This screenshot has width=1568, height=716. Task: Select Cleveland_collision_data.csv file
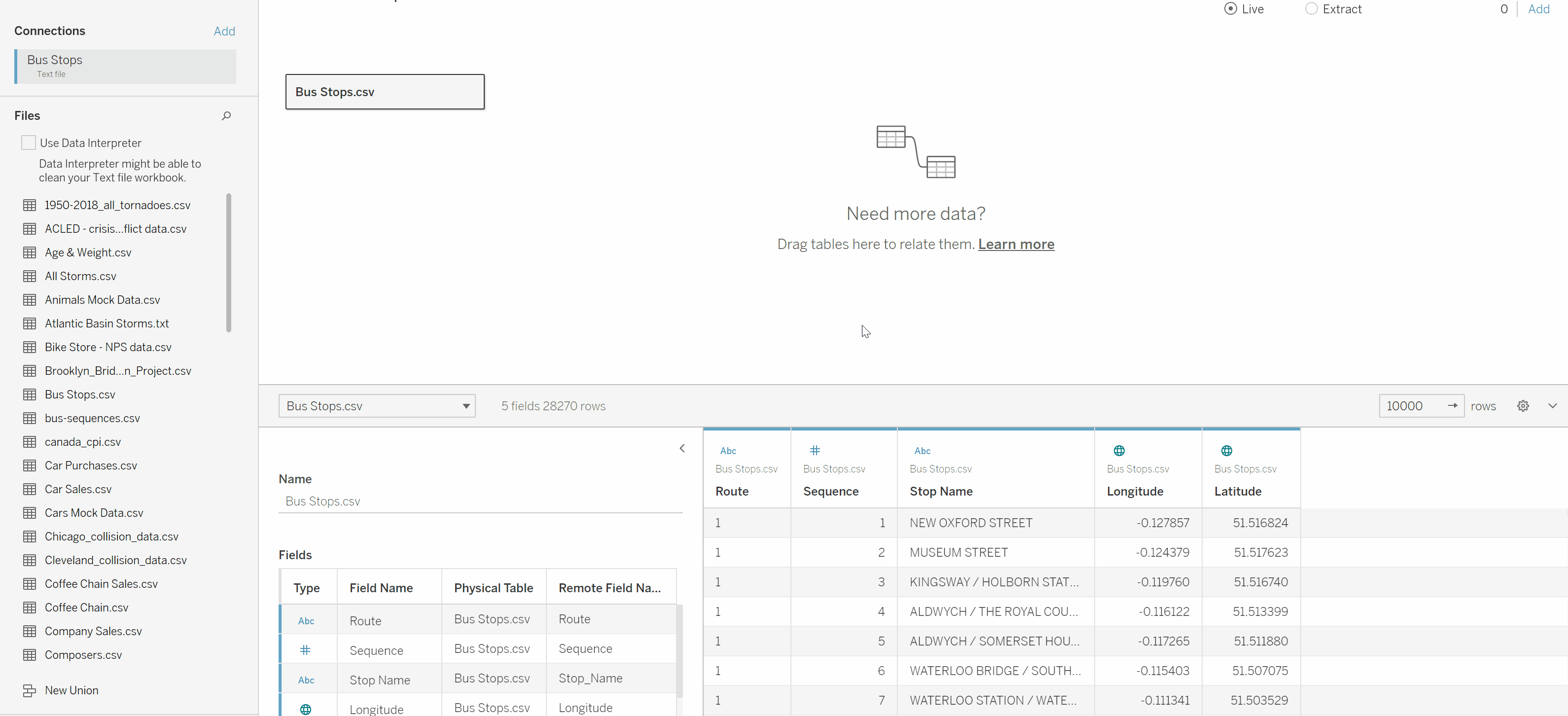pos(116,561)
